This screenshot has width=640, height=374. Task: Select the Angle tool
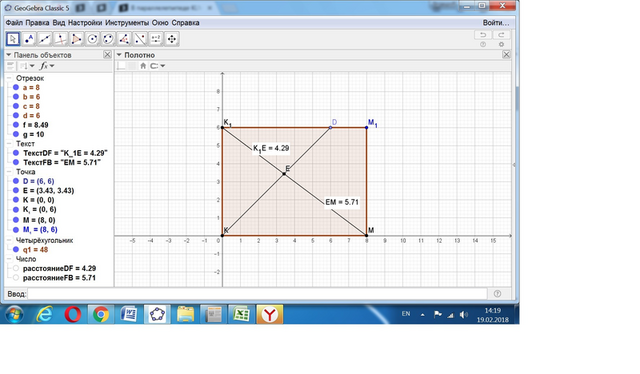click(124, 39)
